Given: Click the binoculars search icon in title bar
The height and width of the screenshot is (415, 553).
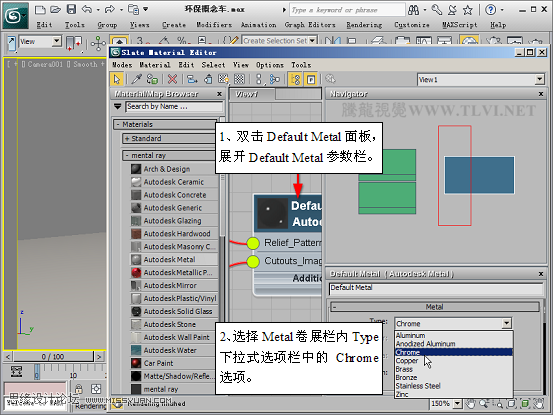Looking at the screenshot, I should click(x=413, y=10).
